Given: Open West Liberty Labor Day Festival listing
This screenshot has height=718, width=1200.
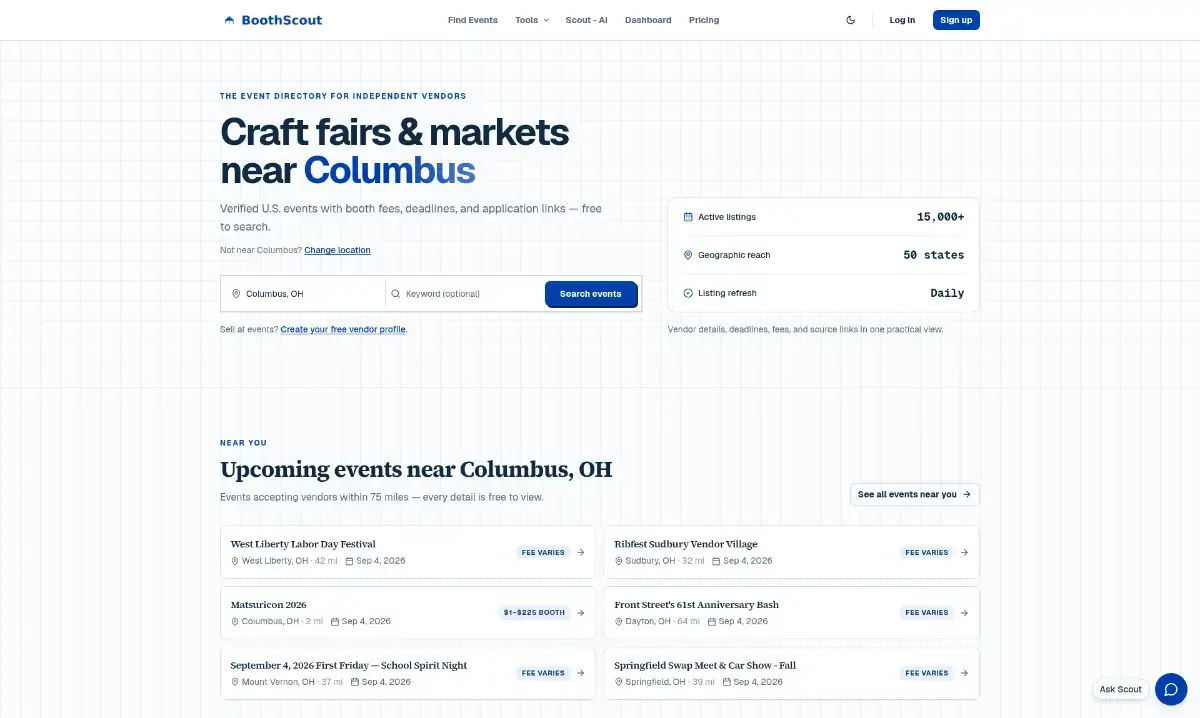Looking at the screenshot, I should pos(408,552).
